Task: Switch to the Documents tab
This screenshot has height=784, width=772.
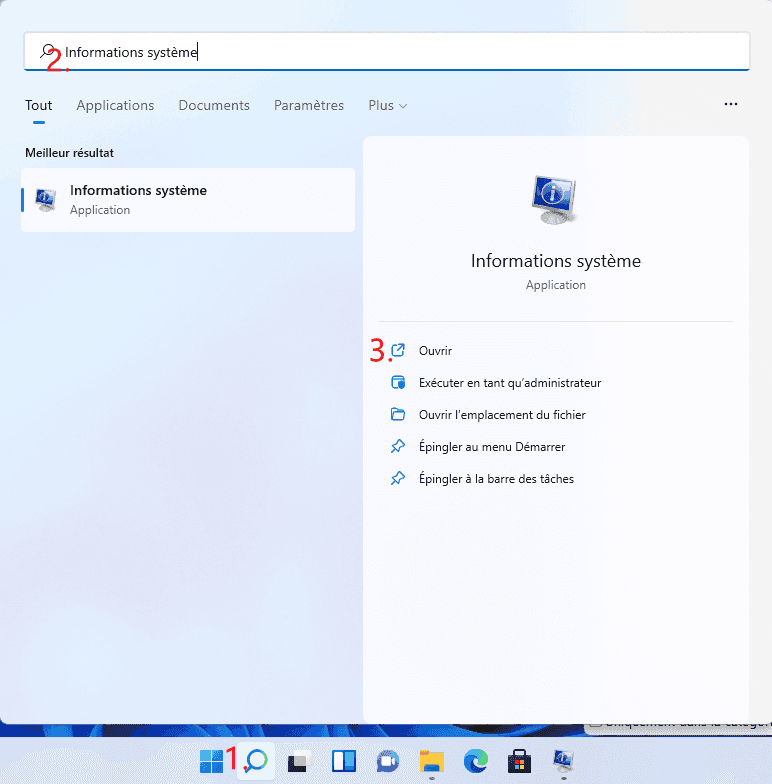Action: pos(214,106)
